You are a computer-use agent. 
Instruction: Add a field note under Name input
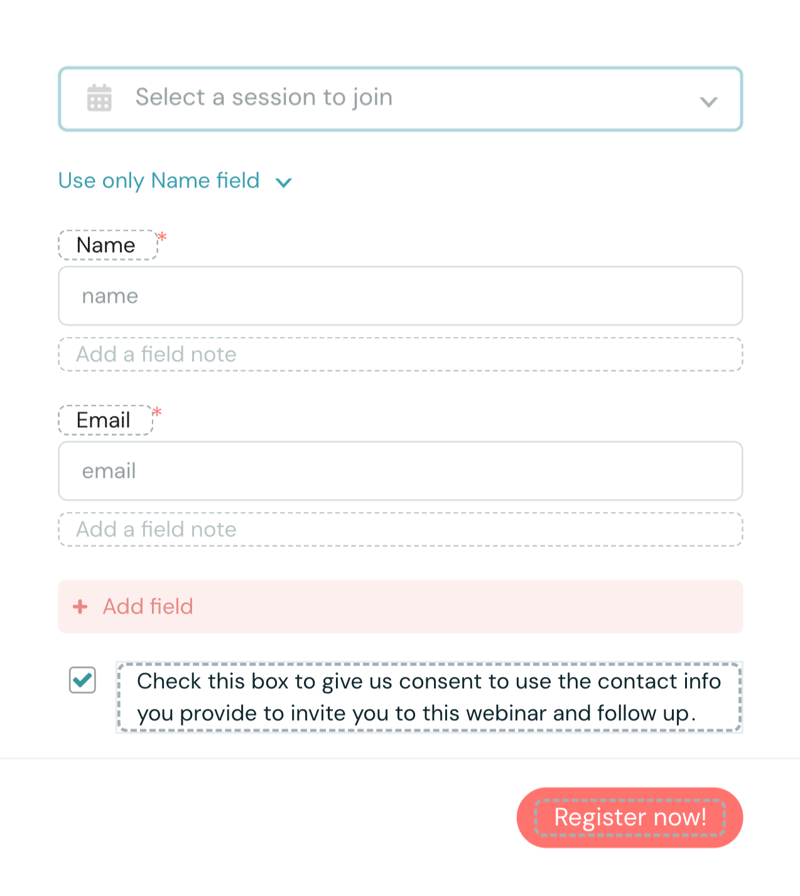[x=400, y=354]
